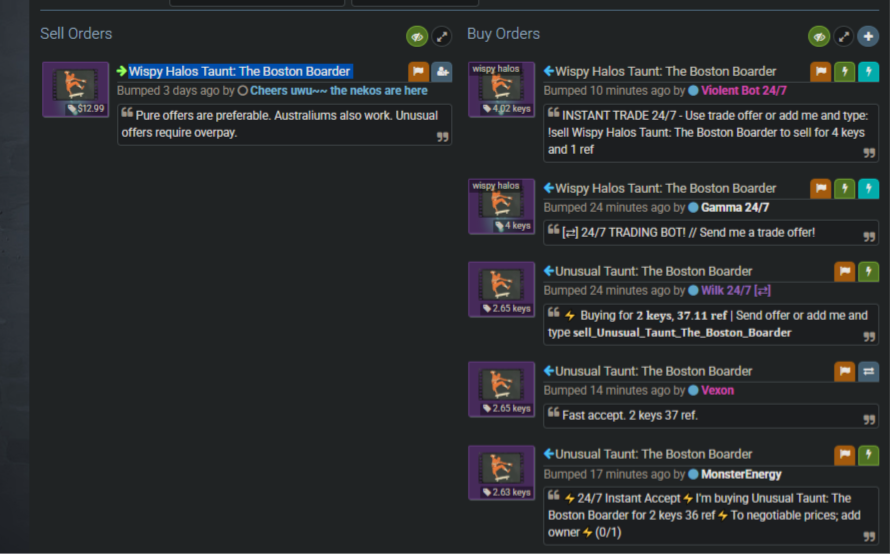Click green trade offer bolt on MonsterEnergy listing
This screenshot has width=890, height=554.
pos(868,455)
